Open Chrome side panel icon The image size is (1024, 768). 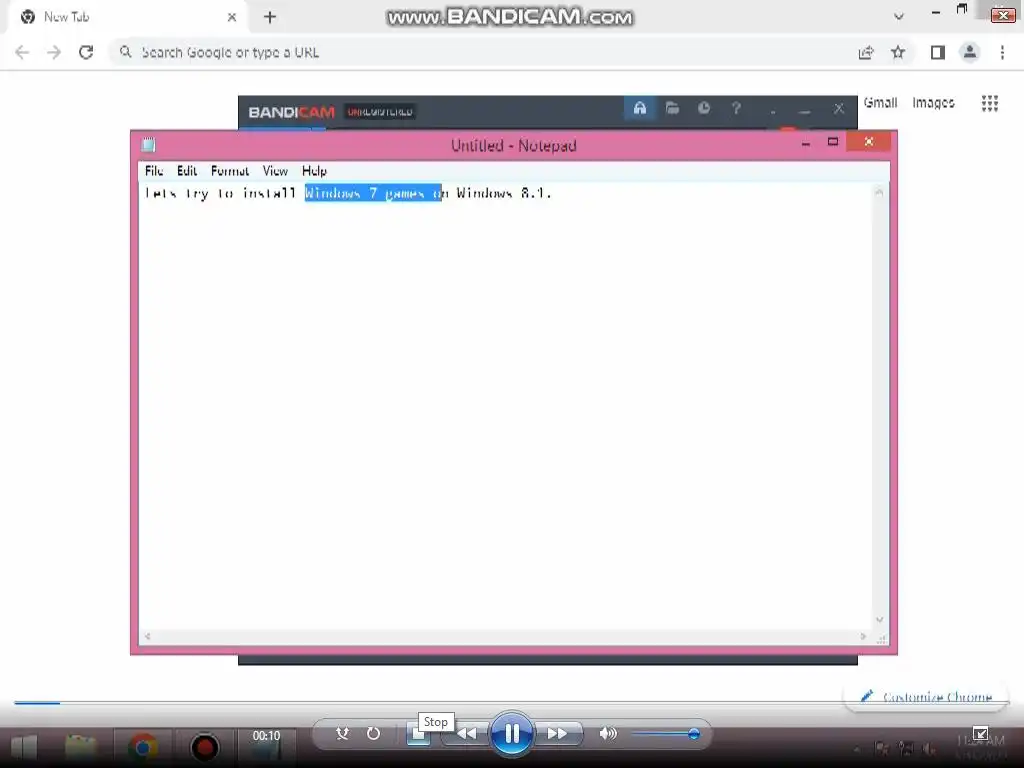point(938,52)
